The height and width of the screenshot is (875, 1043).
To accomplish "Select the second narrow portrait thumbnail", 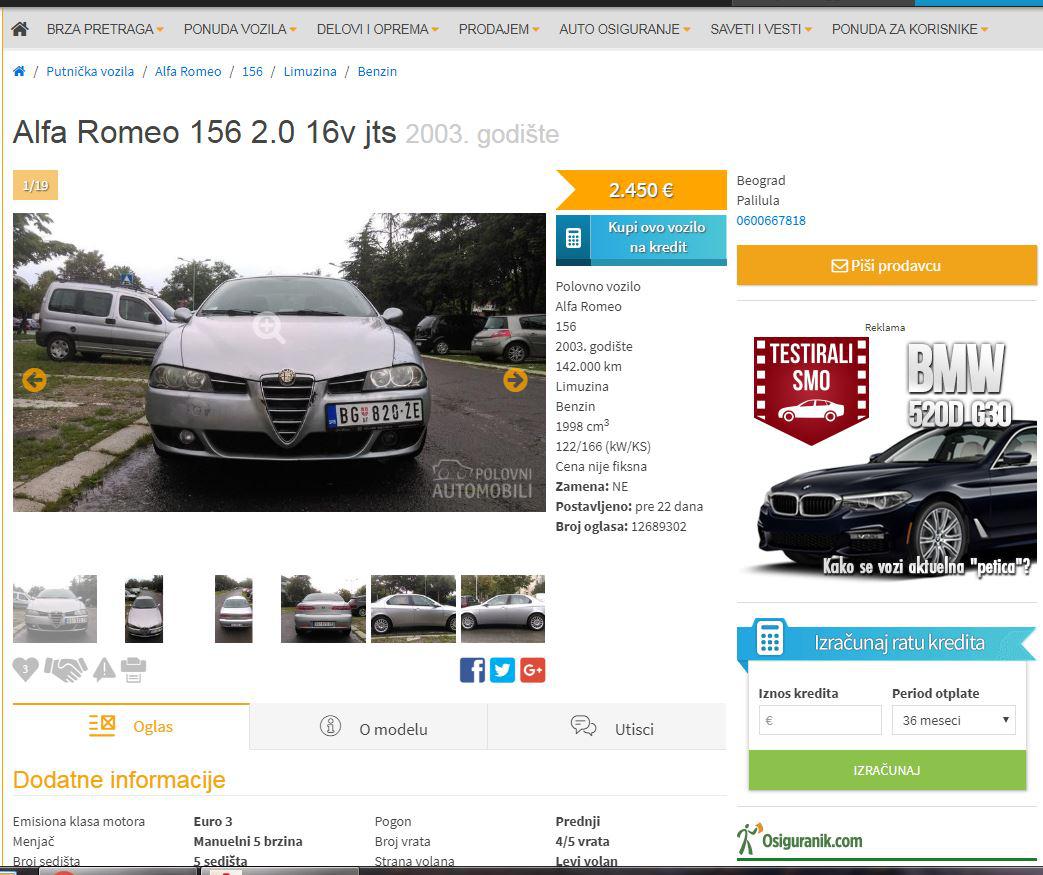I will click(x=144, y=609).
